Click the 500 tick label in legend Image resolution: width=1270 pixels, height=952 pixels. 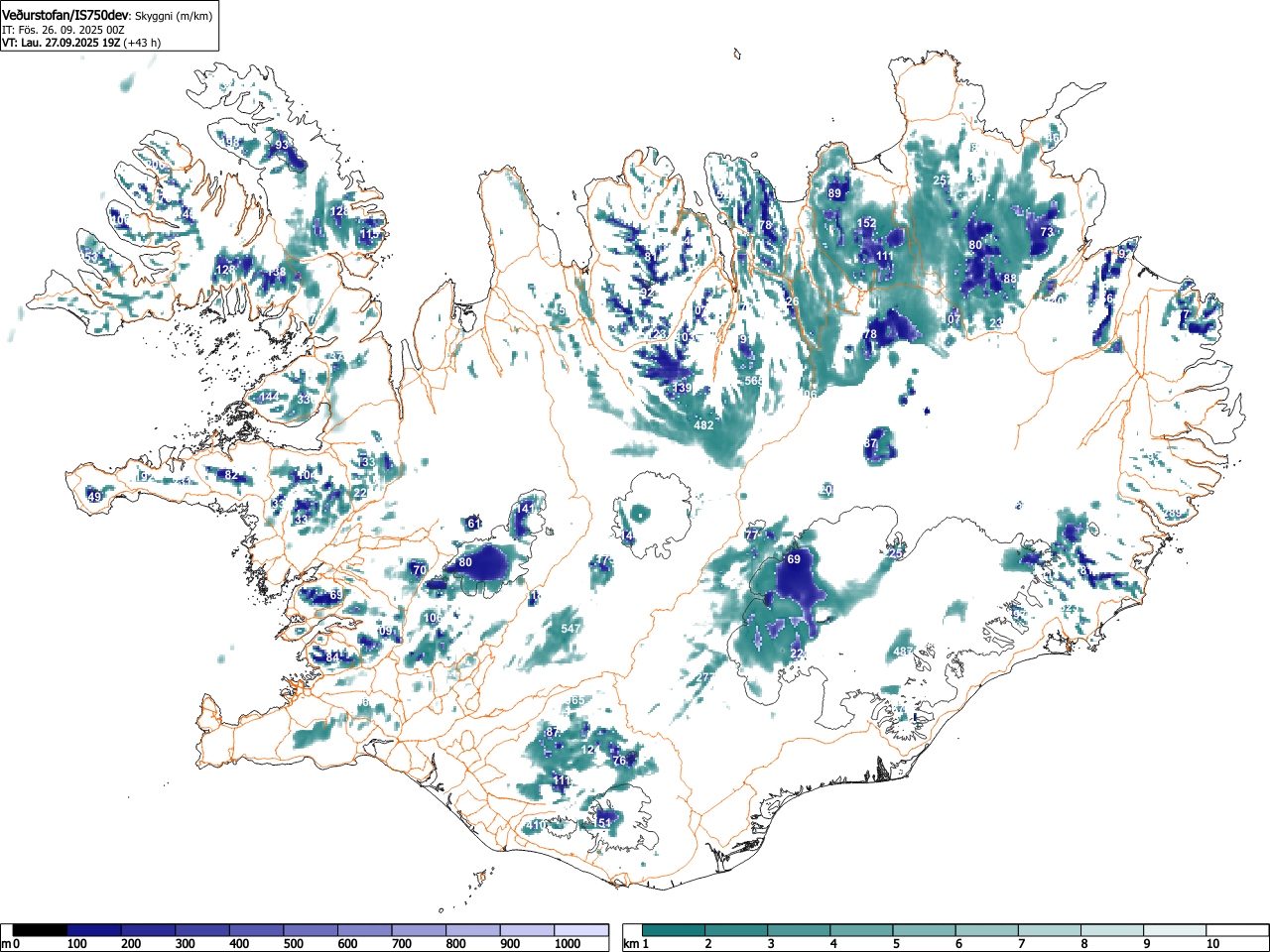tap(293, 944)
